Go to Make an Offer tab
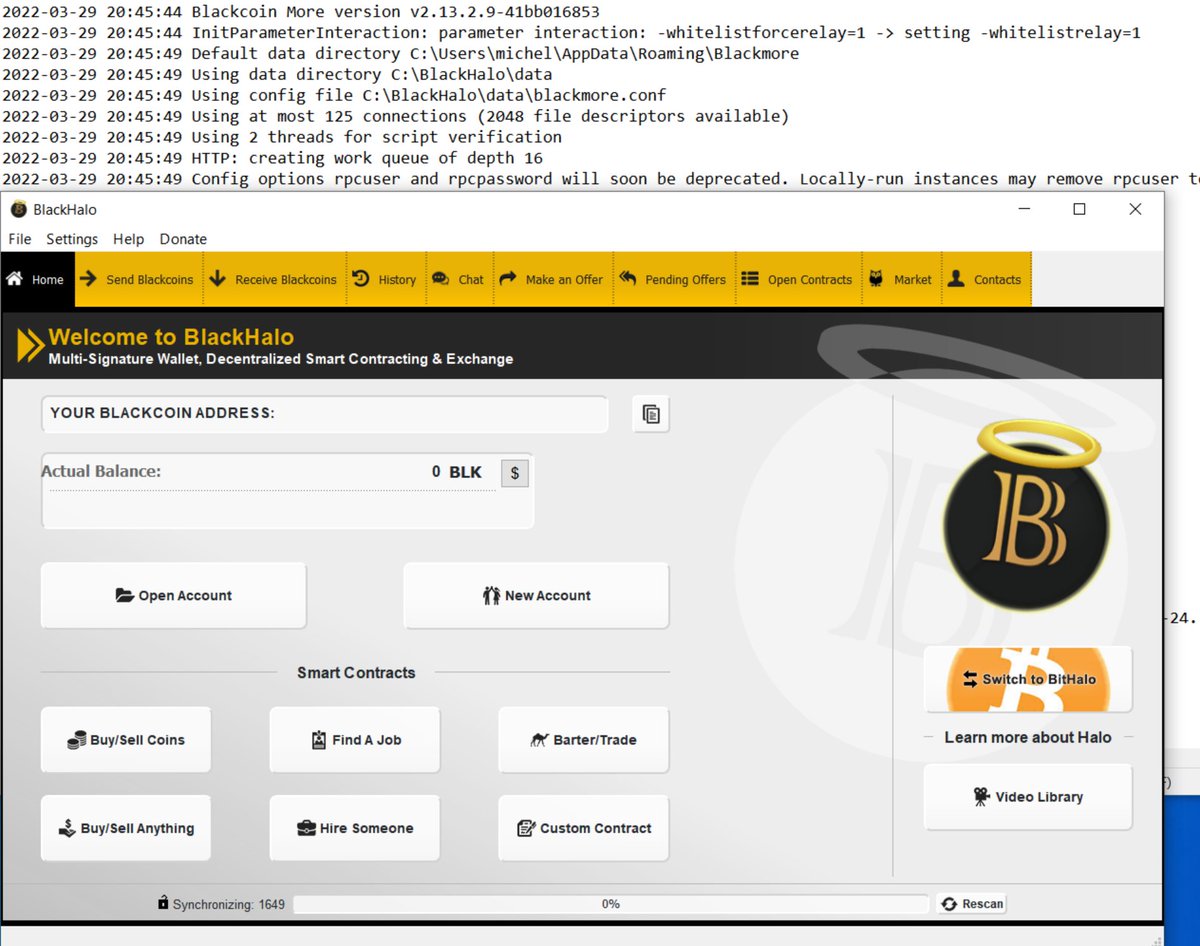 552,280
